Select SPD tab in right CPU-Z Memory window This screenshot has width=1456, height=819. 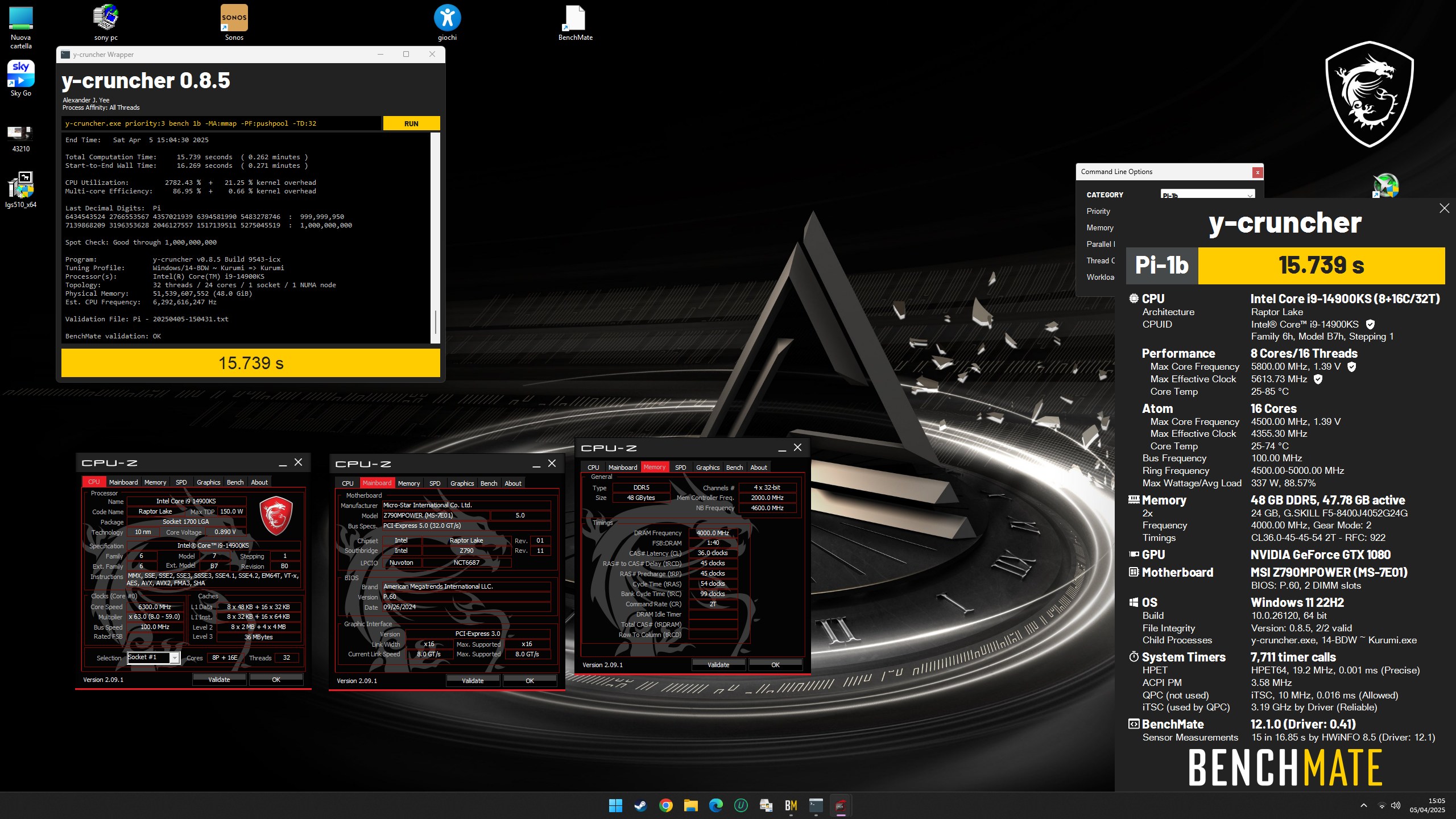pyautogui.click(x=680, y=468)
